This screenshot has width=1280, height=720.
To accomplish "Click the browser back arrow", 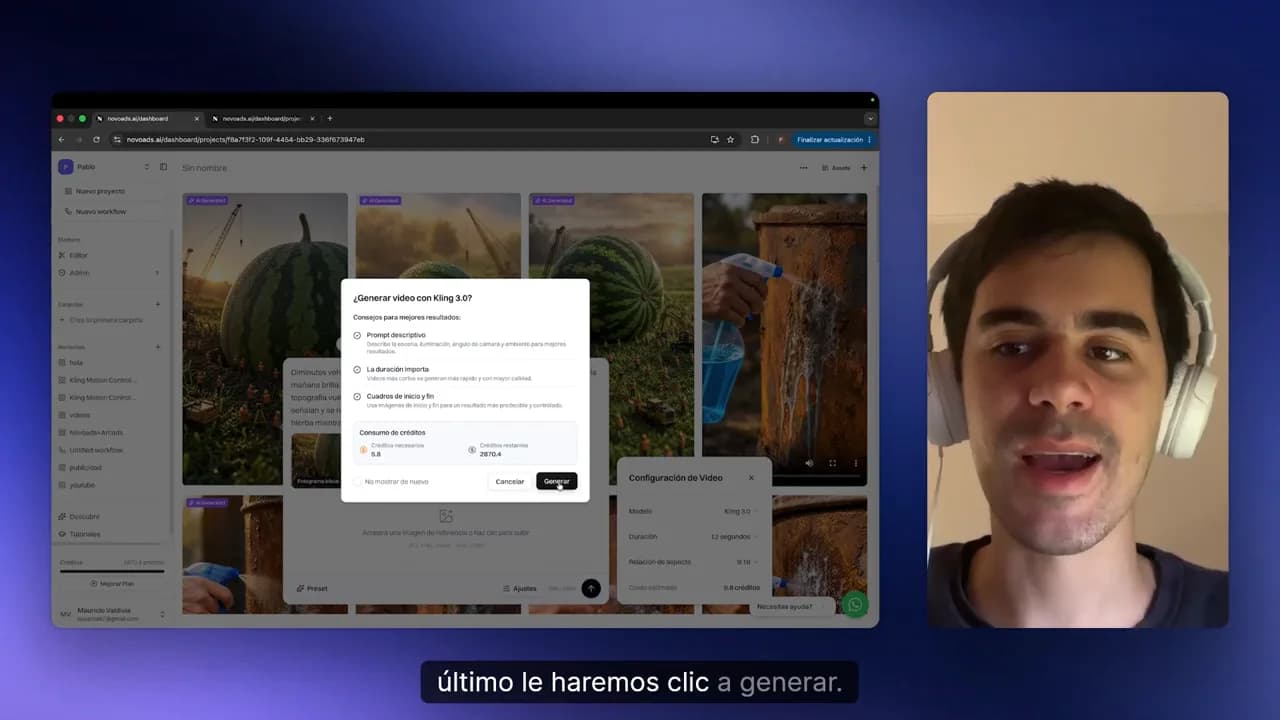I will (61, 139).
